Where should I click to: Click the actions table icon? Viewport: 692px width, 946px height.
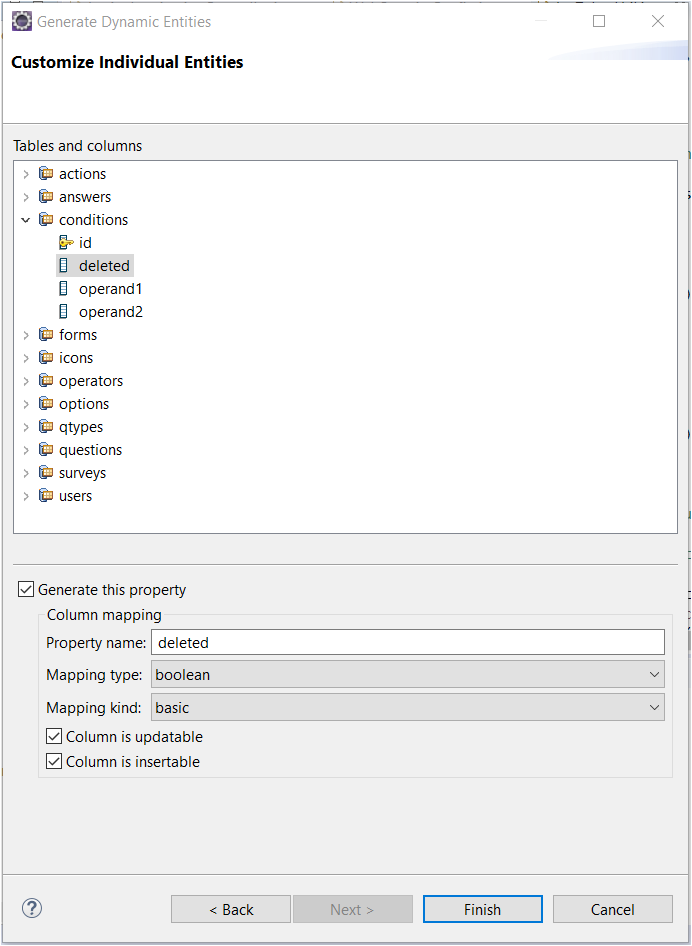(45, 174)
